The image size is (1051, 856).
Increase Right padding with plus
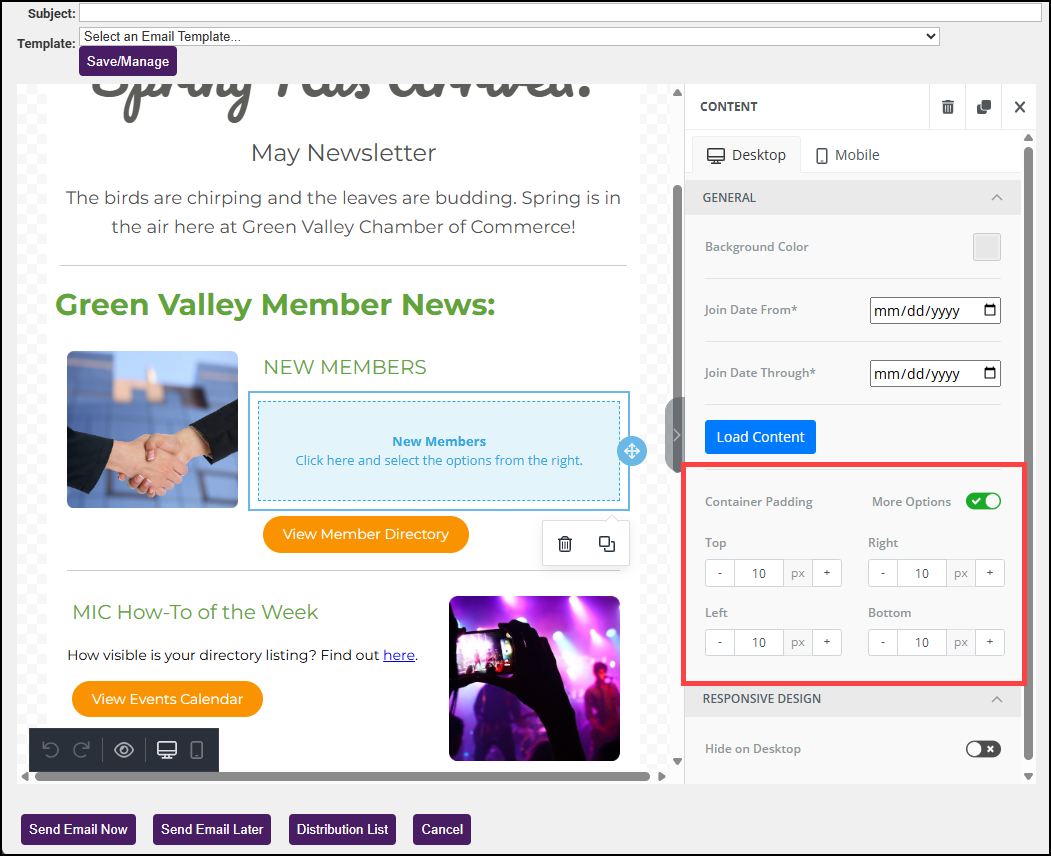click(x=990, y=573)
